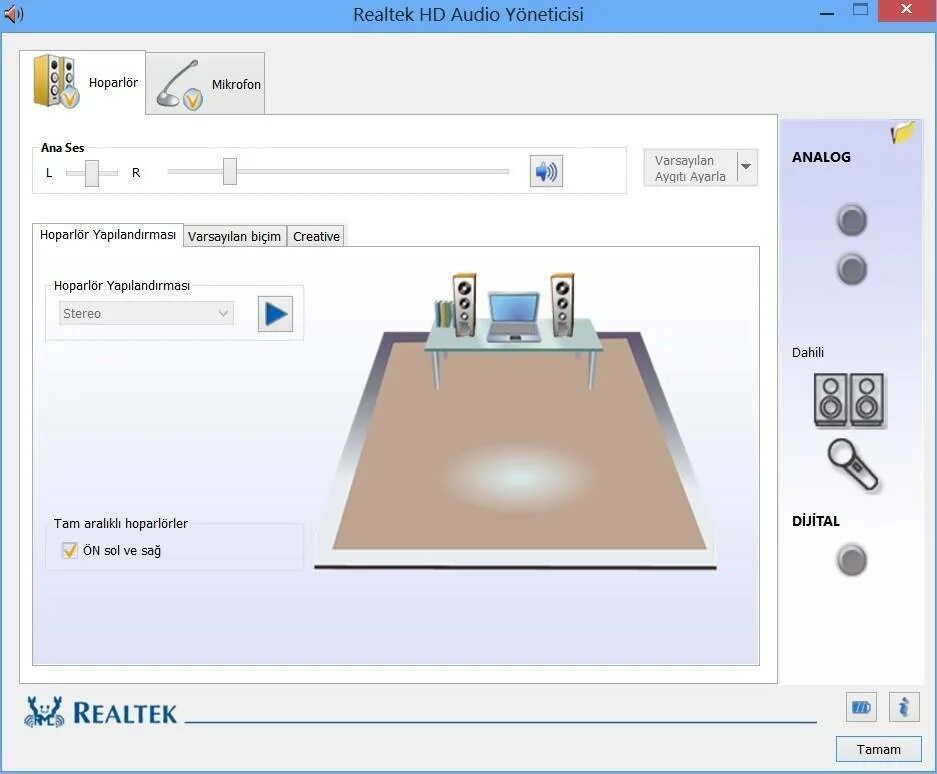Adjust the L/R balance slider
Viewport: 937px width, 774px height.
[x=91, y=173]
